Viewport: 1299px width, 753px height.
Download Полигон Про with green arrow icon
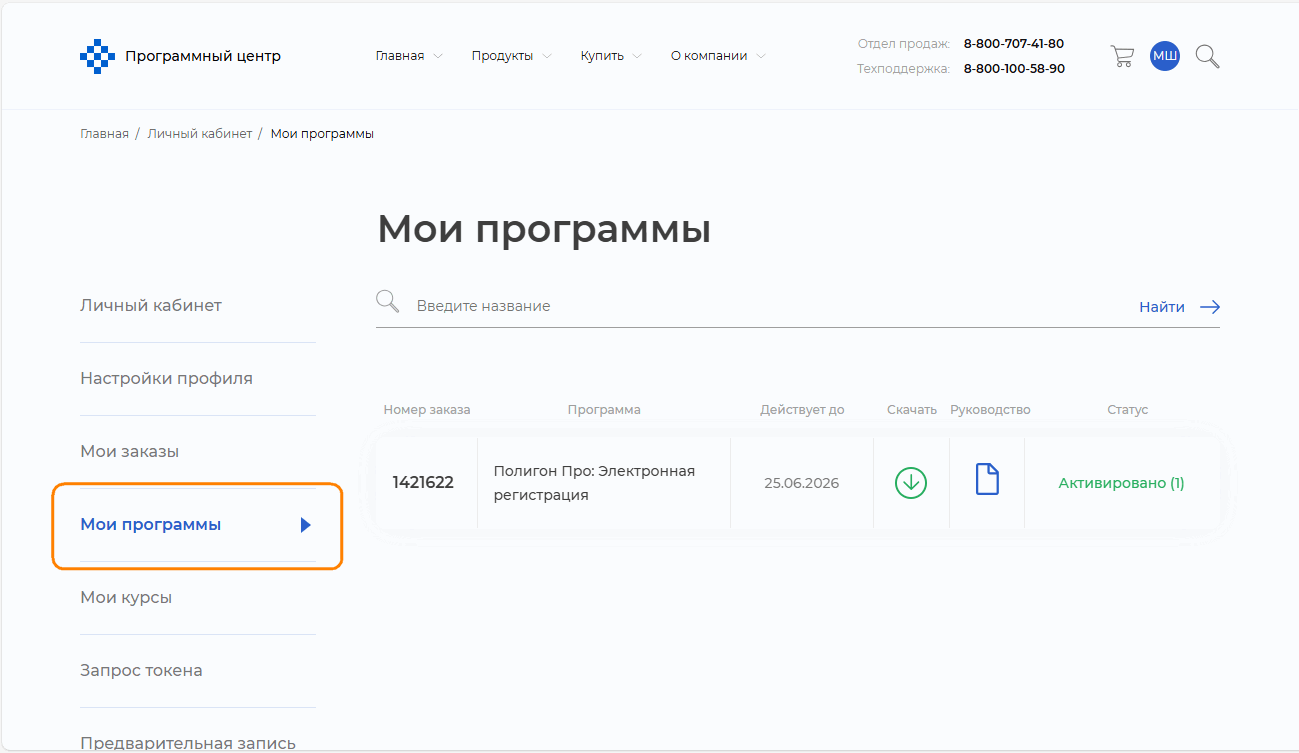click(910, 483)
